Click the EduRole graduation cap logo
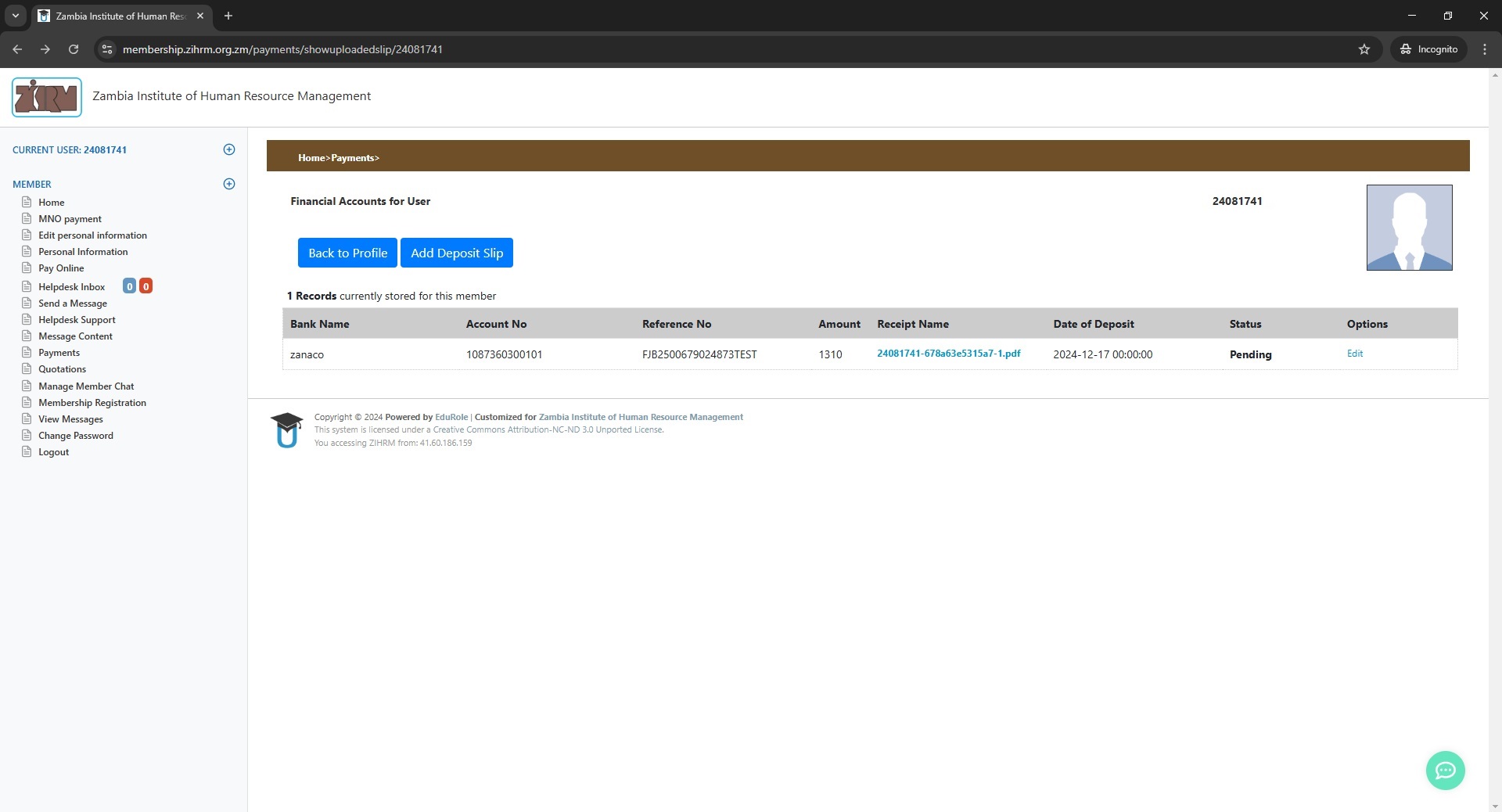 point(286,429)
